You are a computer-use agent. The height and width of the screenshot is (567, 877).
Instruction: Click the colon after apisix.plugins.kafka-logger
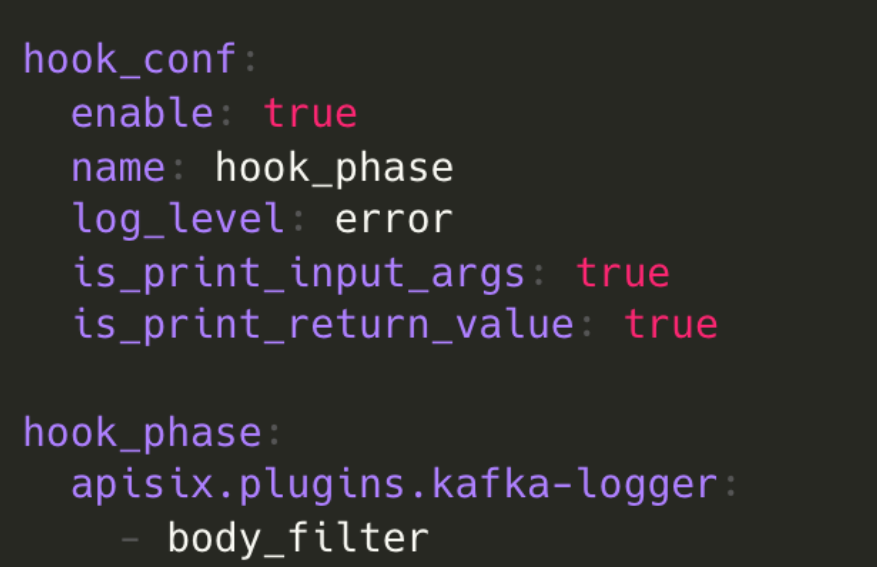click(731, 485)
